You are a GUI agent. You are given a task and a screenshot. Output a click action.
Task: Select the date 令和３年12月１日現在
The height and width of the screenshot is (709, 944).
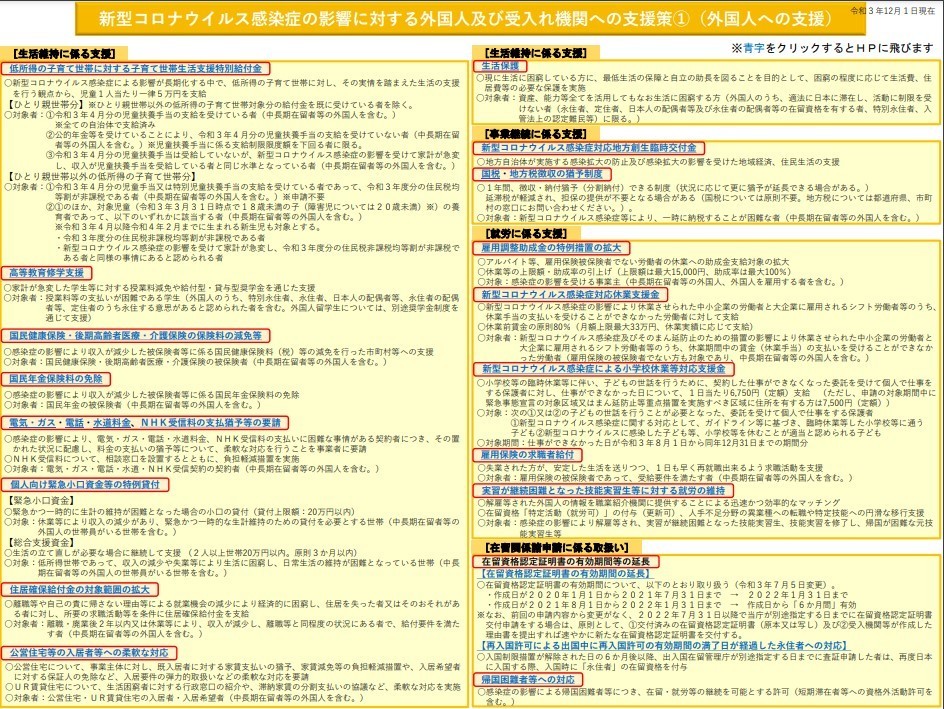tap(892, 11)
